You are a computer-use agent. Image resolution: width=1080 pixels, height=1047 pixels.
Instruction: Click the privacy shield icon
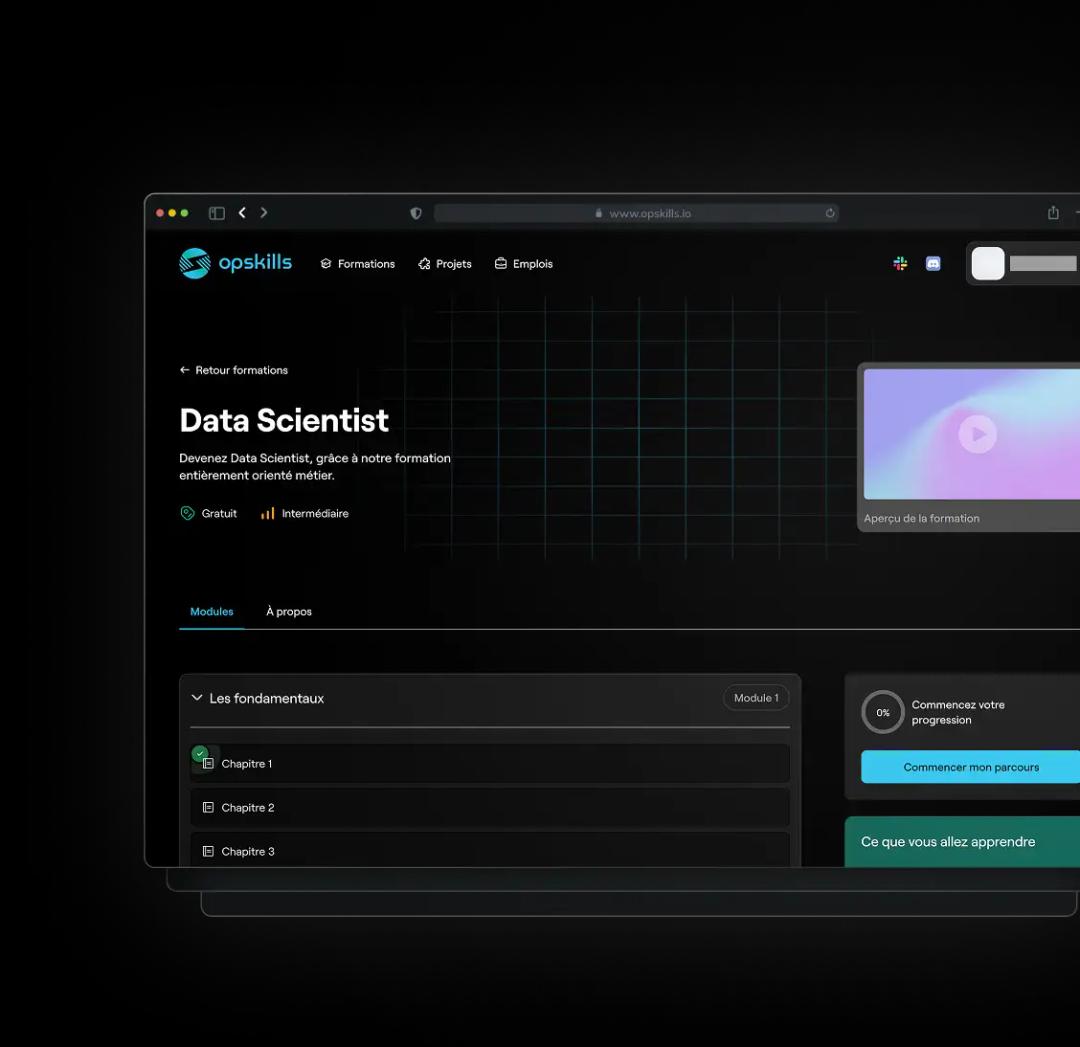[416, 213]
